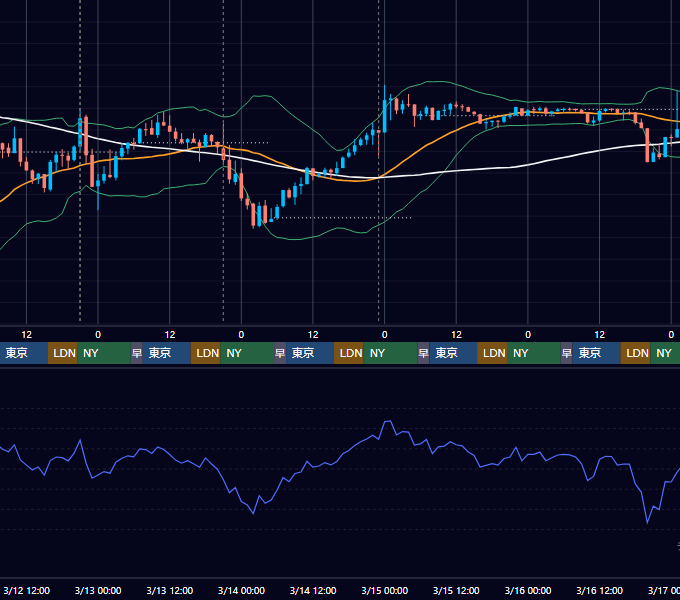The image size is (680, 600).
Task: Click the 3/14 12:00 date label
Action: click(313, 590)
